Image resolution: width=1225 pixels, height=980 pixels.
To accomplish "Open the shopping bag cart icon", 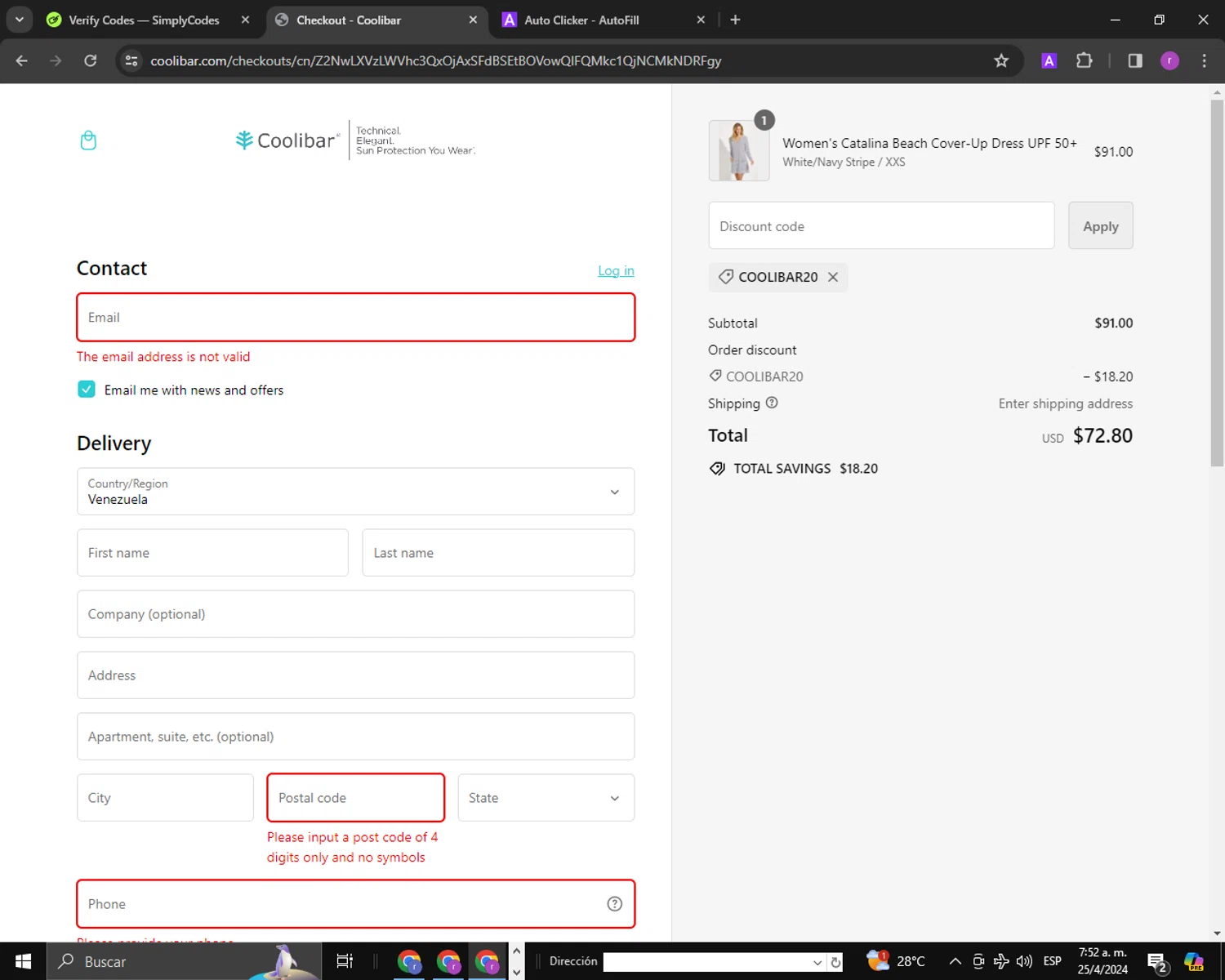I will point(88,140).
